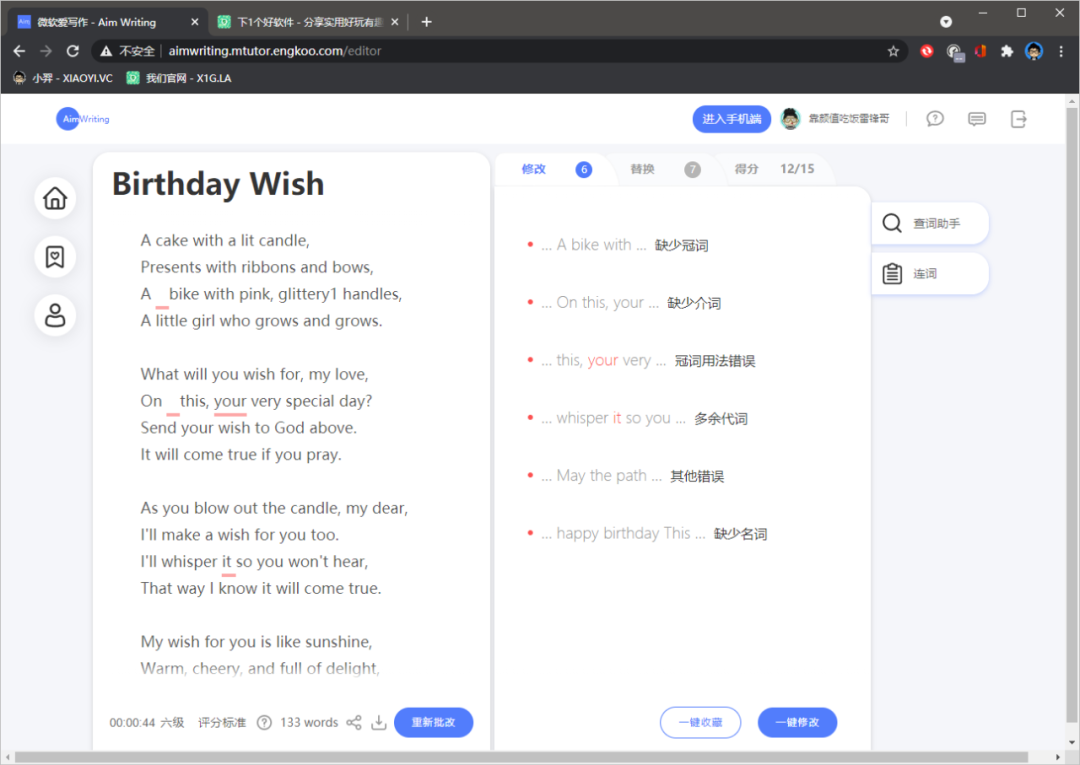
Task: Switch to the 替换 tab
Action: click(x=665, y=169)
